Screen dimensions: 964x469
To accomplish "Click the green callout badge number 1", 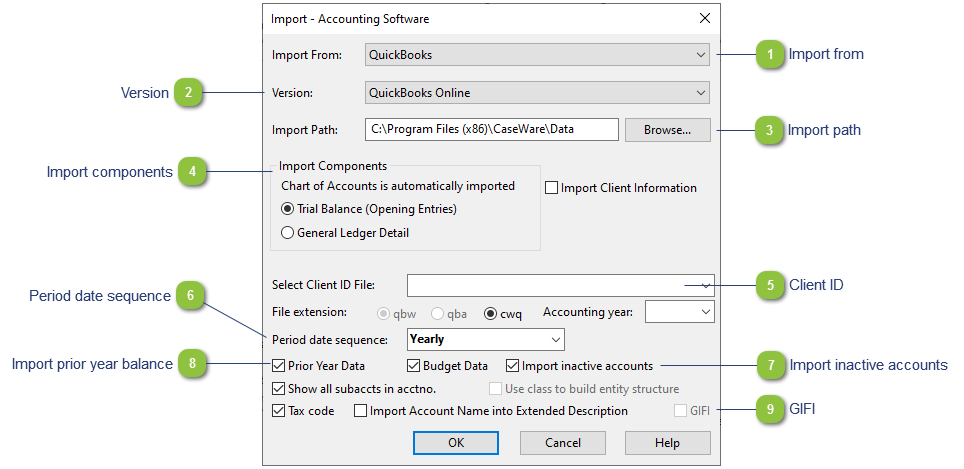I will pyautogui.click(x=770, y=54).
